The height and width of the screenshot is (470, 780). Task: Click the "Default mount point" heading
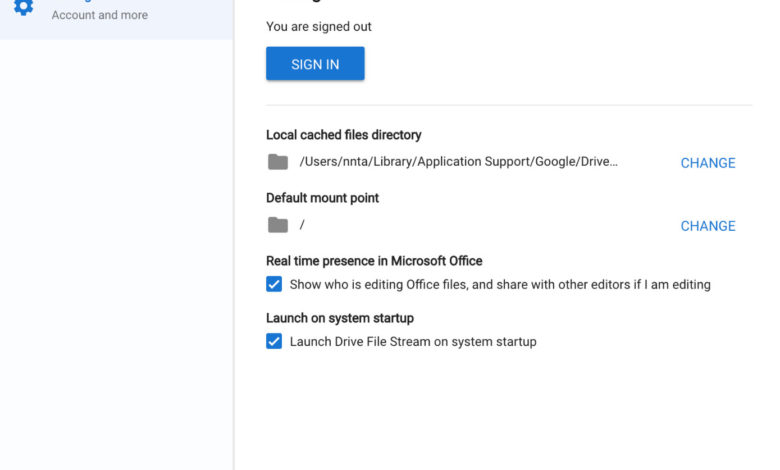point(322,198)
